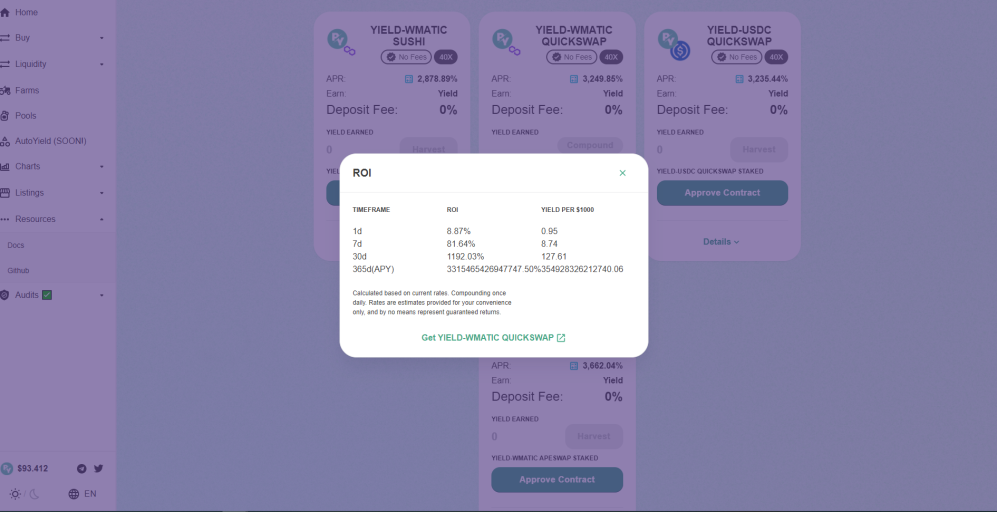Open the APR calculator icon on YIELD-USDC QUICKSWAP card
The image size is (997, 512).
(739, 80)
